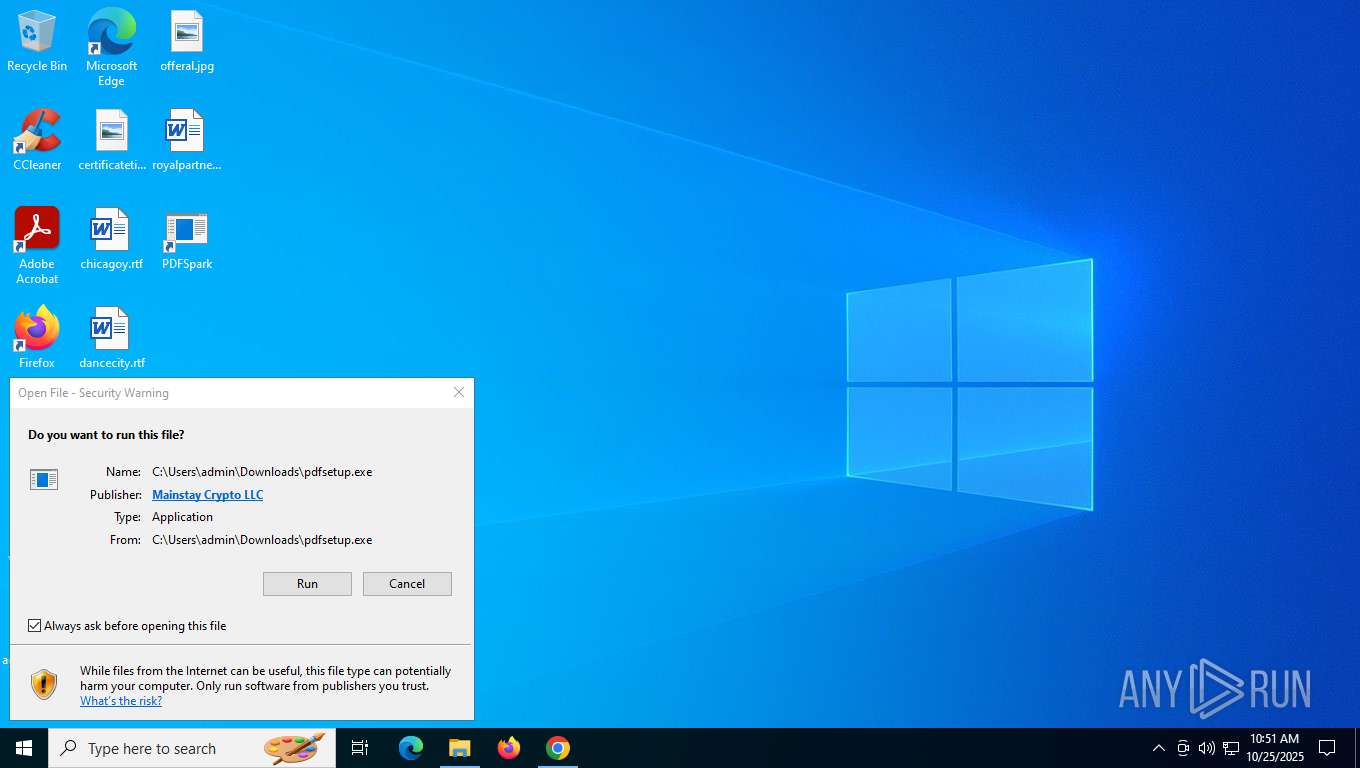Open the Action Center notifications icon
Image resolution: width=1360 pixels, height=768 pixels.
[x=1327, y=748]
